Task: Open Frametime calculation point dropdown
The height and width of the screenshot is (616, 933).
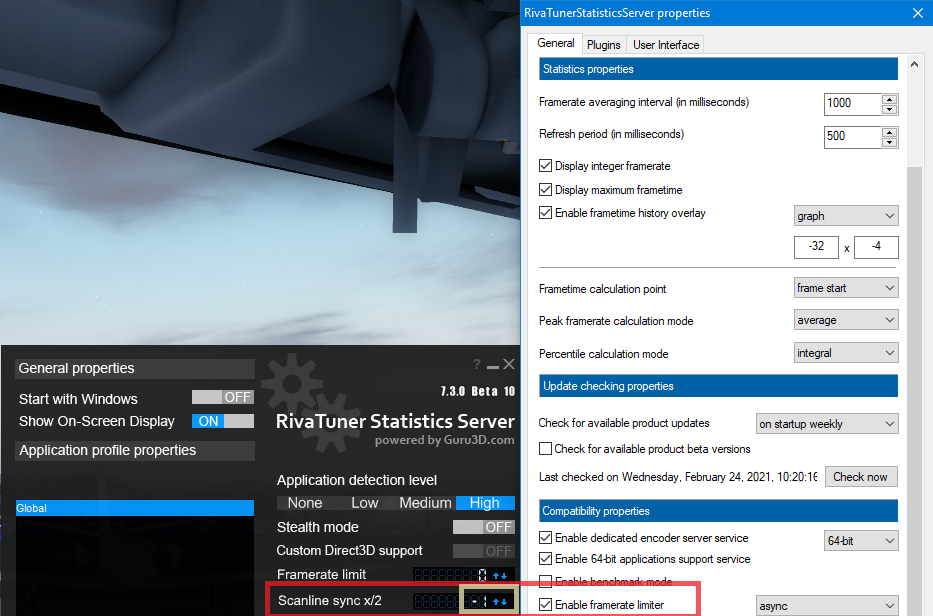Action: tap(846, 288)
